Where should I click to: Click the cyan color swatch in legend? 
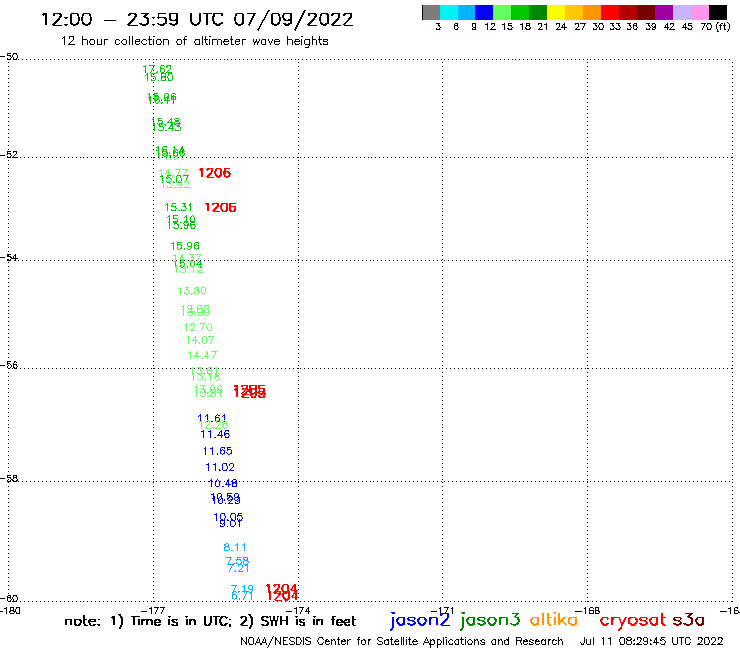click(449, 12)
